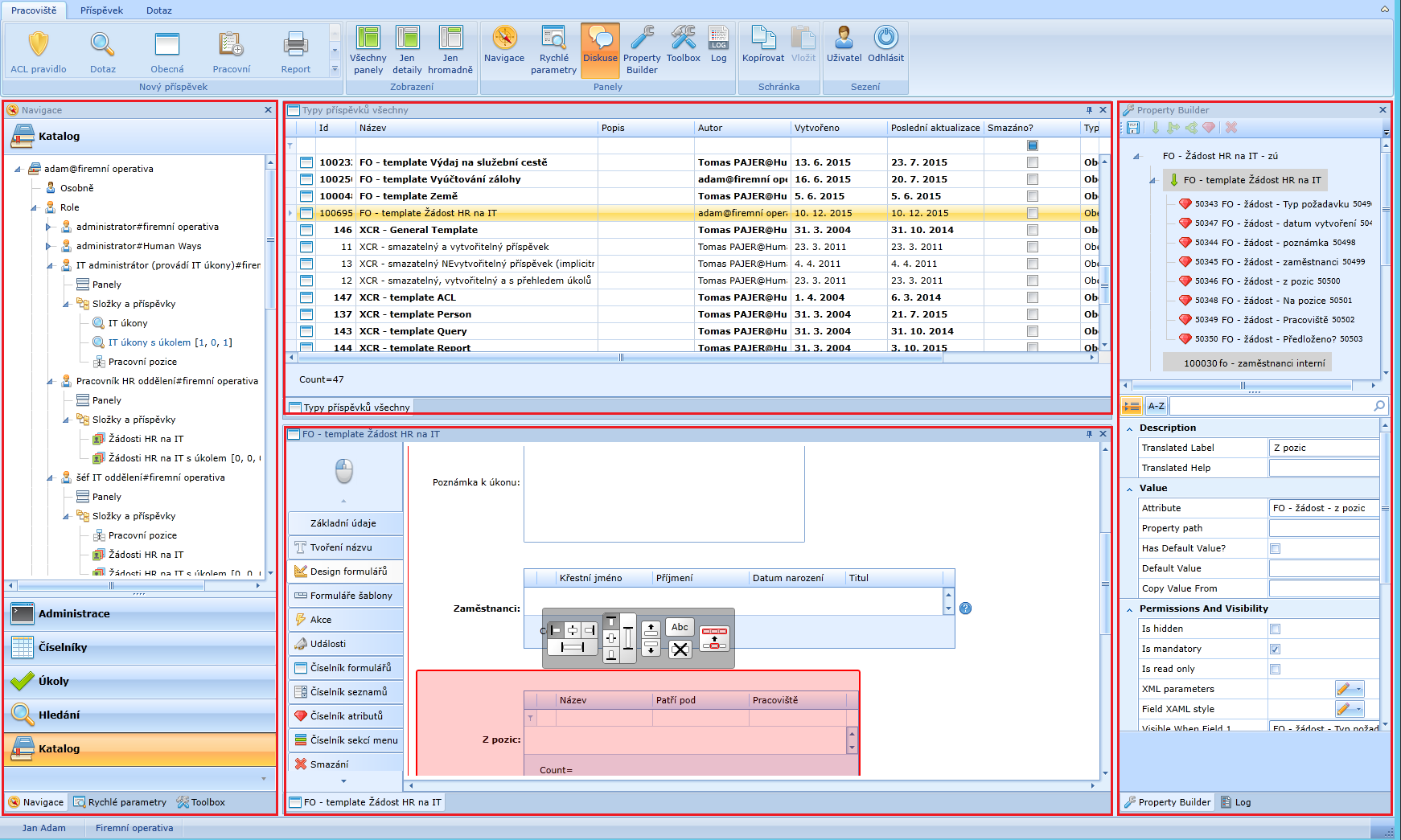Toggle the Has Default Value checkbox

tap(1275, 549)
